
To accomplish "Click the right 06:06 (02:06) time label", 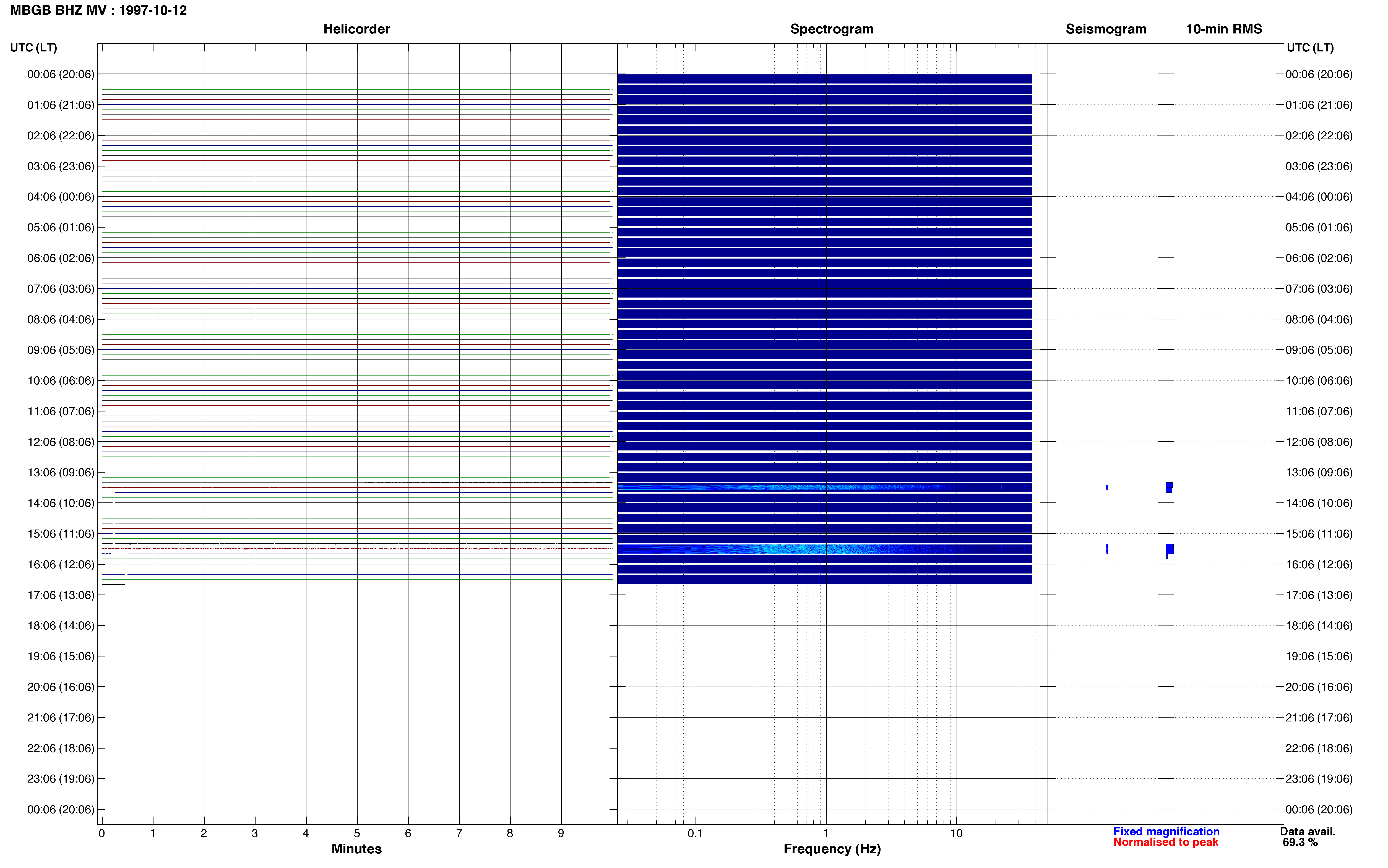I will tap(1319, 258).
